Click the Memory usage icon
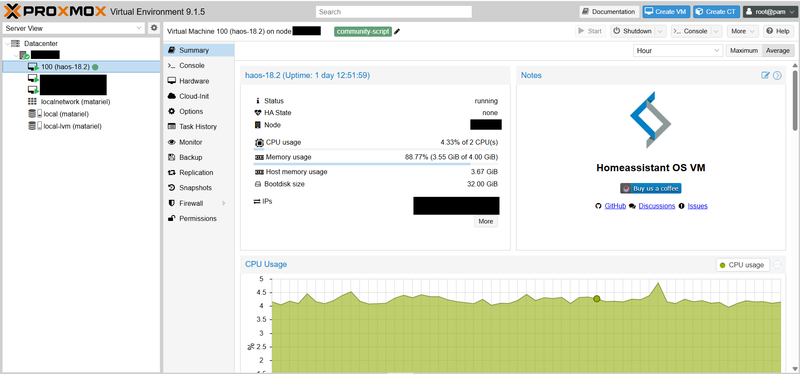 coord(259,157)
